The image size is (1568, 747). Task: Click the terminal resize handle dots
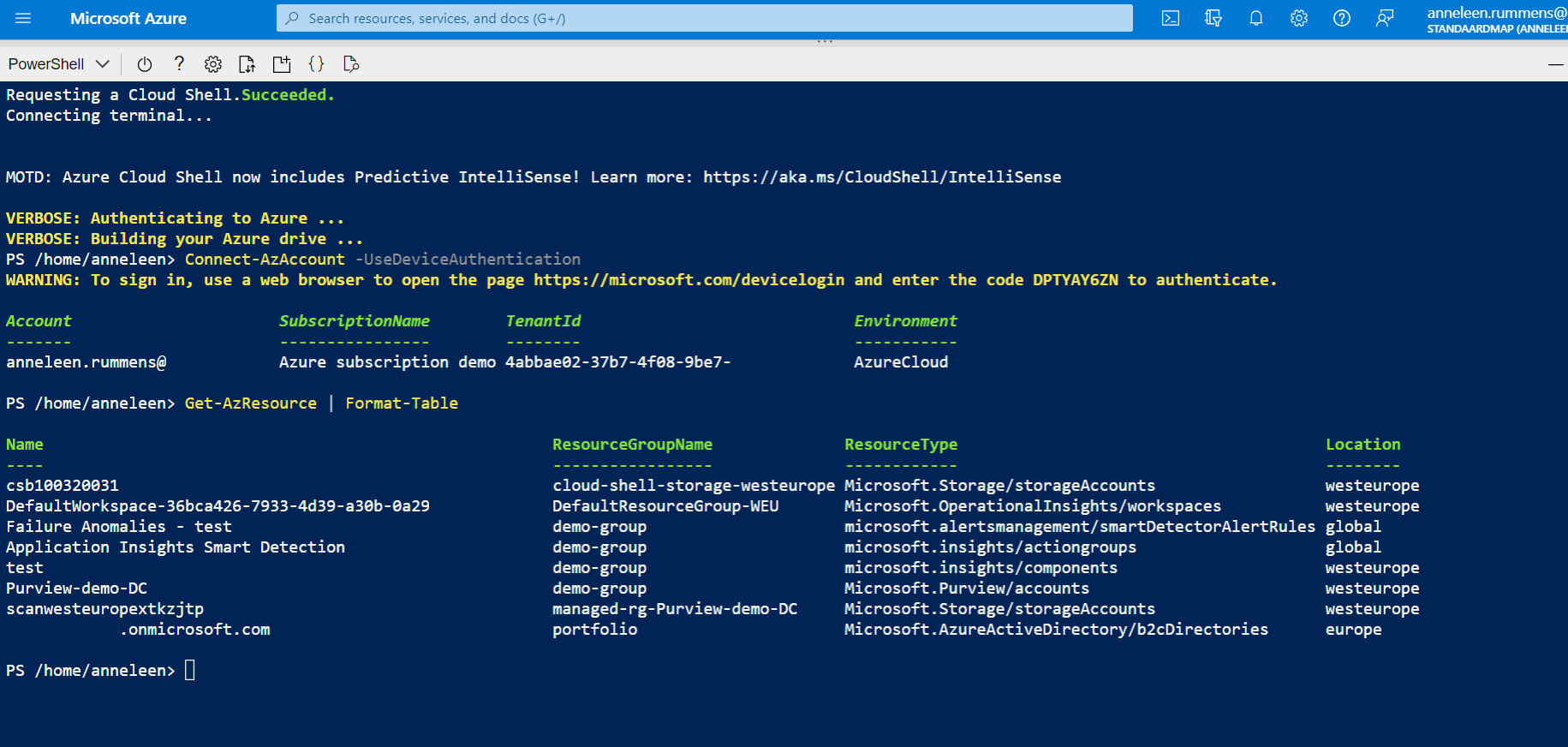point(825,41)
